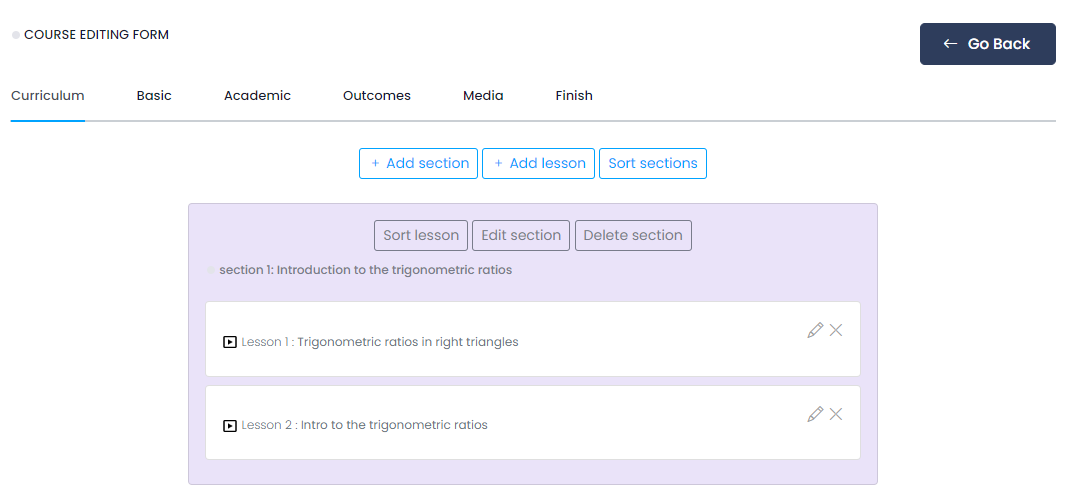Remove Lesson 2 with its X icon
Image resolution: width=1074 pixels, height=491 pixels.
pyautogui.click(x=836, y=414)
